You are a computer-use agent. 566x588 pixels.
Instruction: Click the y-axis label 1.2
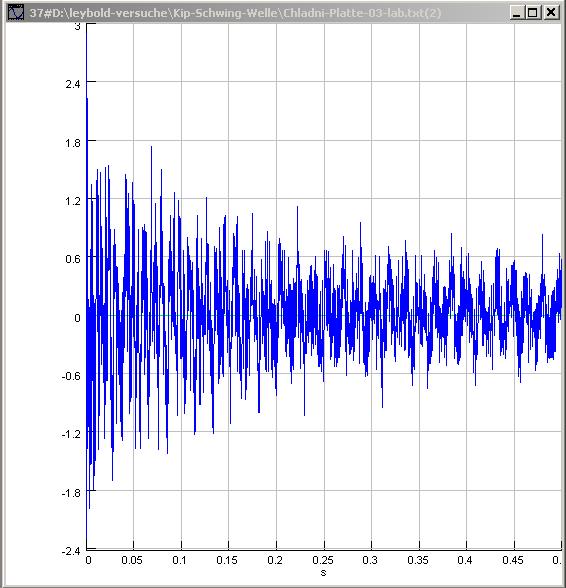73,201
